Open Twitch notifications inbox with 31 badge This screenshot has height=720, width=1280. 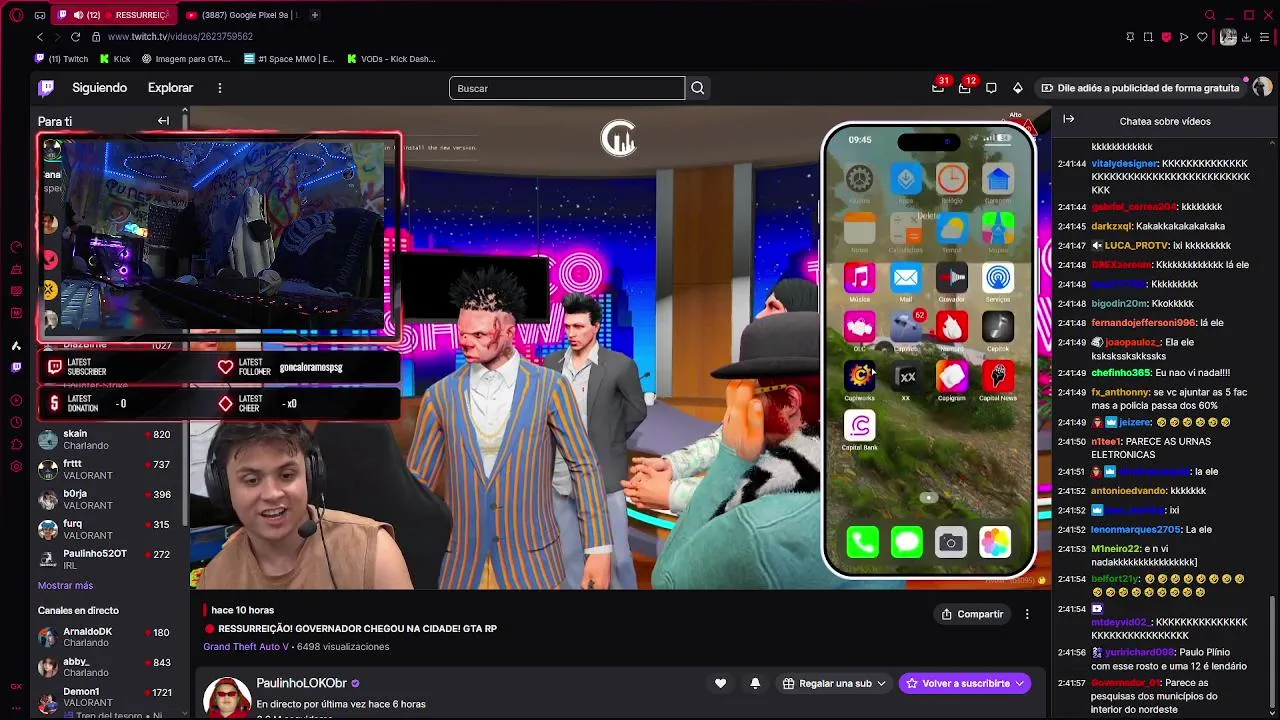[938, 88]
